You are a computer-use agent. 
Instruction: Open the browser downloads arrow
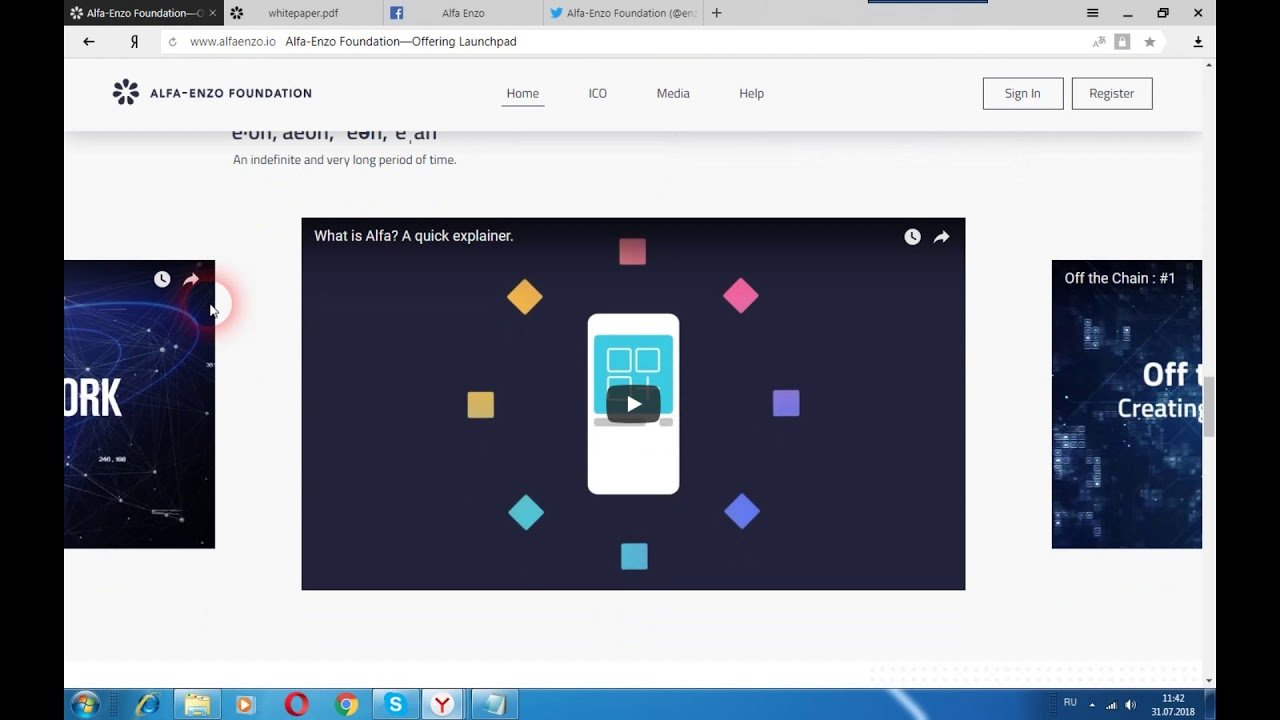pyautogui.click(x=1198, y=42)
